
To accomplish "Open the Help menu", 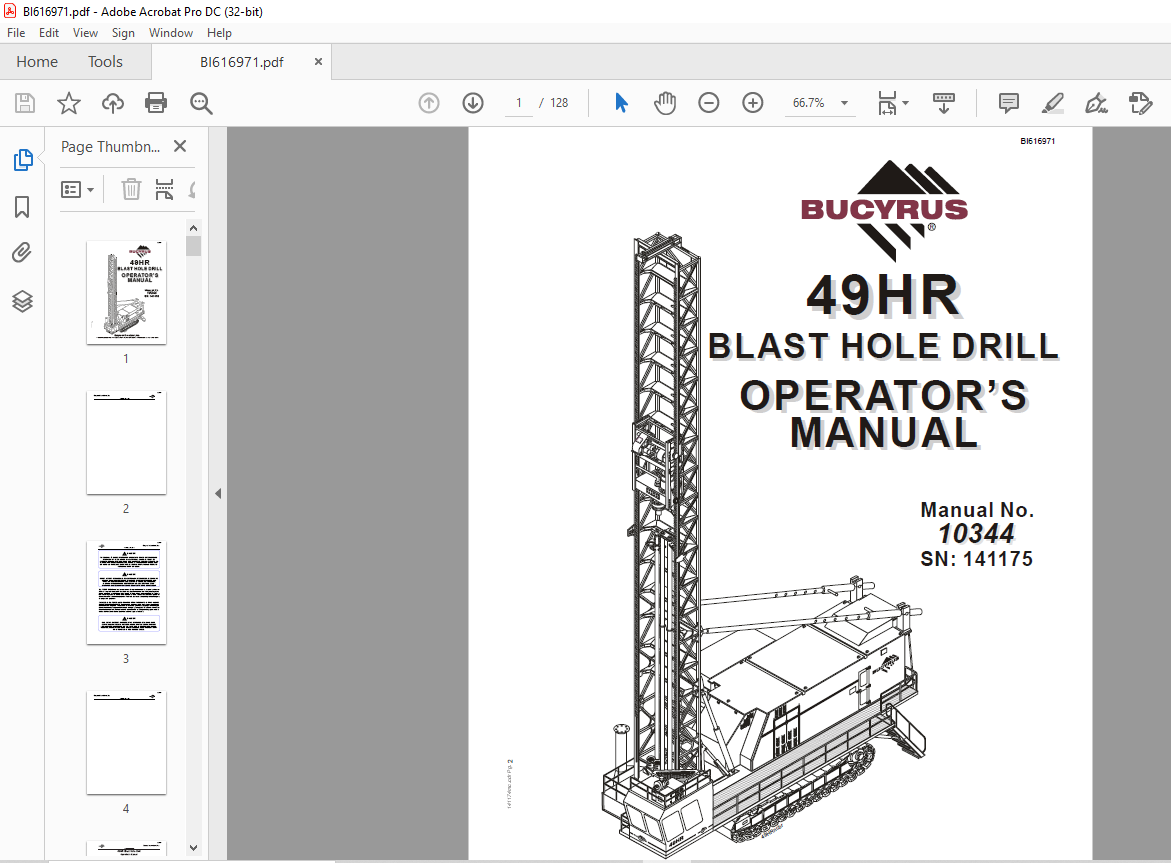I will click(219, 33).
